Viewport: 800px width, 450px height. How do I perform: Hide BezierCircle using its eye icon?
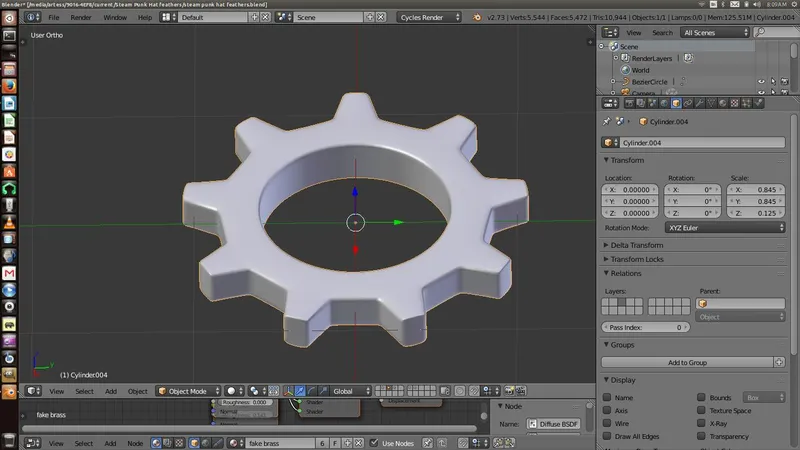point(761,82)
